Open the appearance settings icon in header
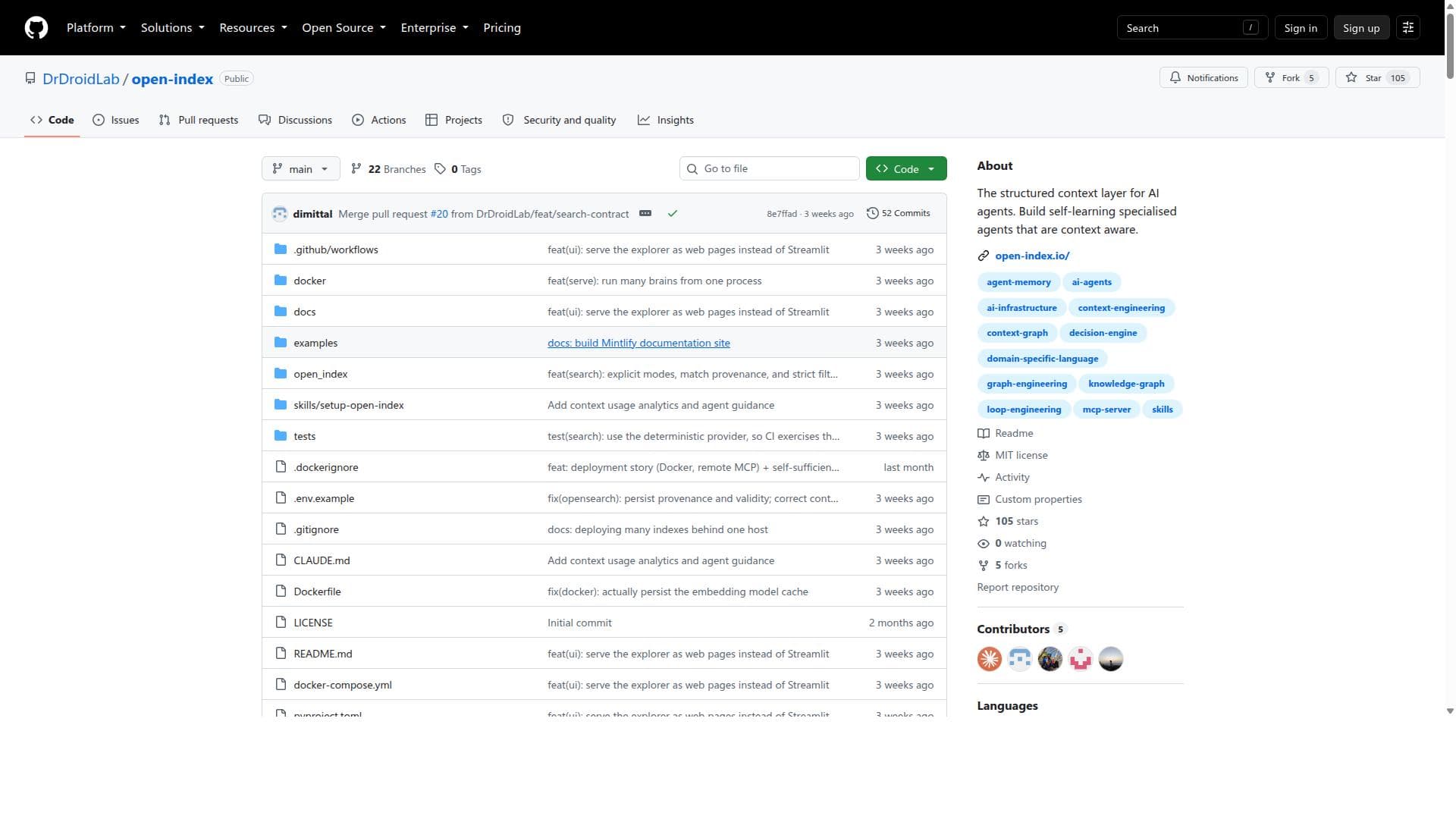 coord(1408,28)
